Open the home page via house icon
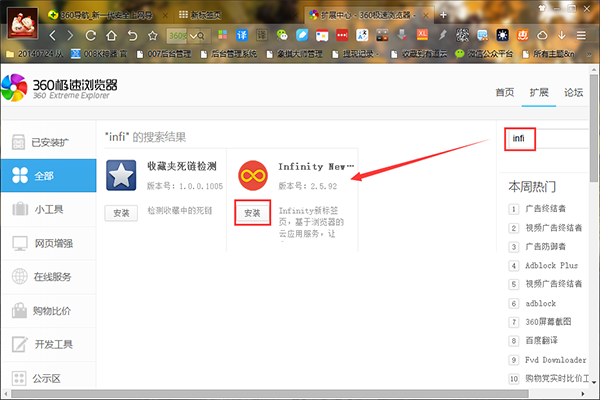600x400 pixels. (x=111, y=36)
